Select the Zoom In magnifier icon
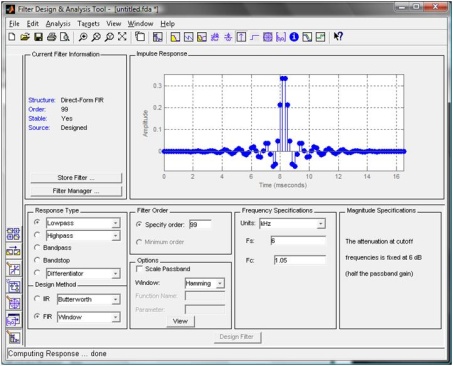 pos(83,37)
